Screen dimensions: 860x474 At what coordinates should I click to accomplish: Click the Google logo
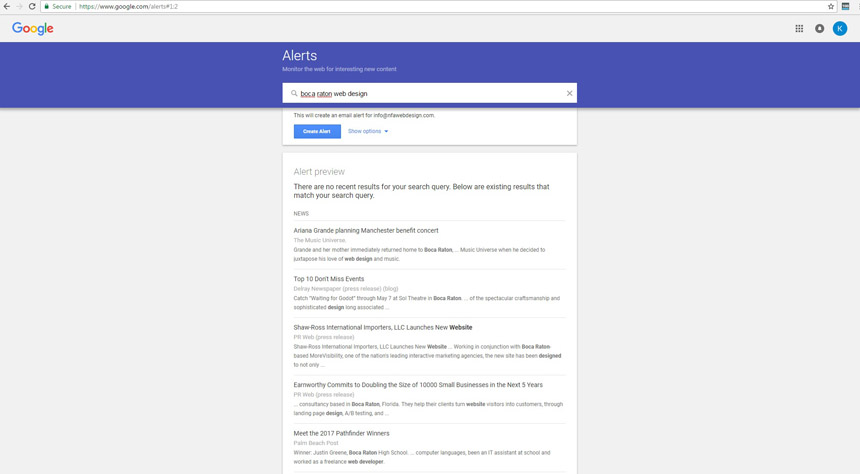coord(33,29)
